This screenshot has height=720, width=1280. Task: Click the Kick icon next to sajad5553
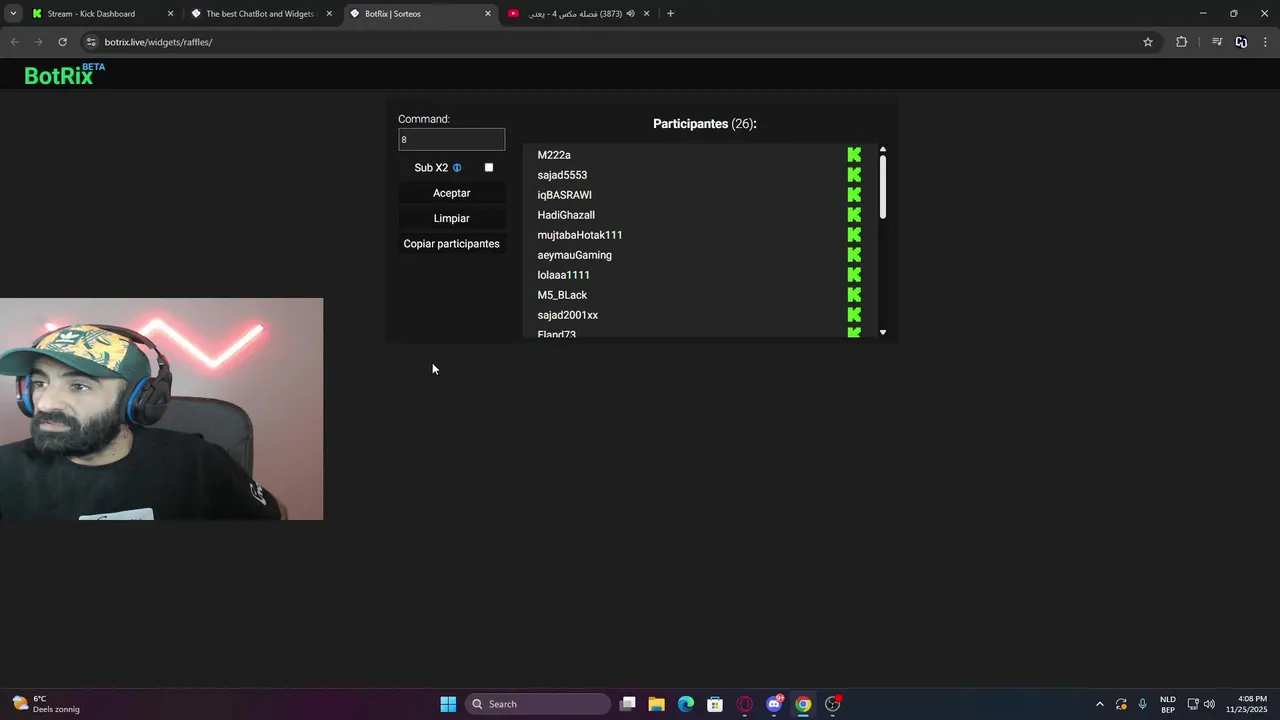(x=854, y=175)
